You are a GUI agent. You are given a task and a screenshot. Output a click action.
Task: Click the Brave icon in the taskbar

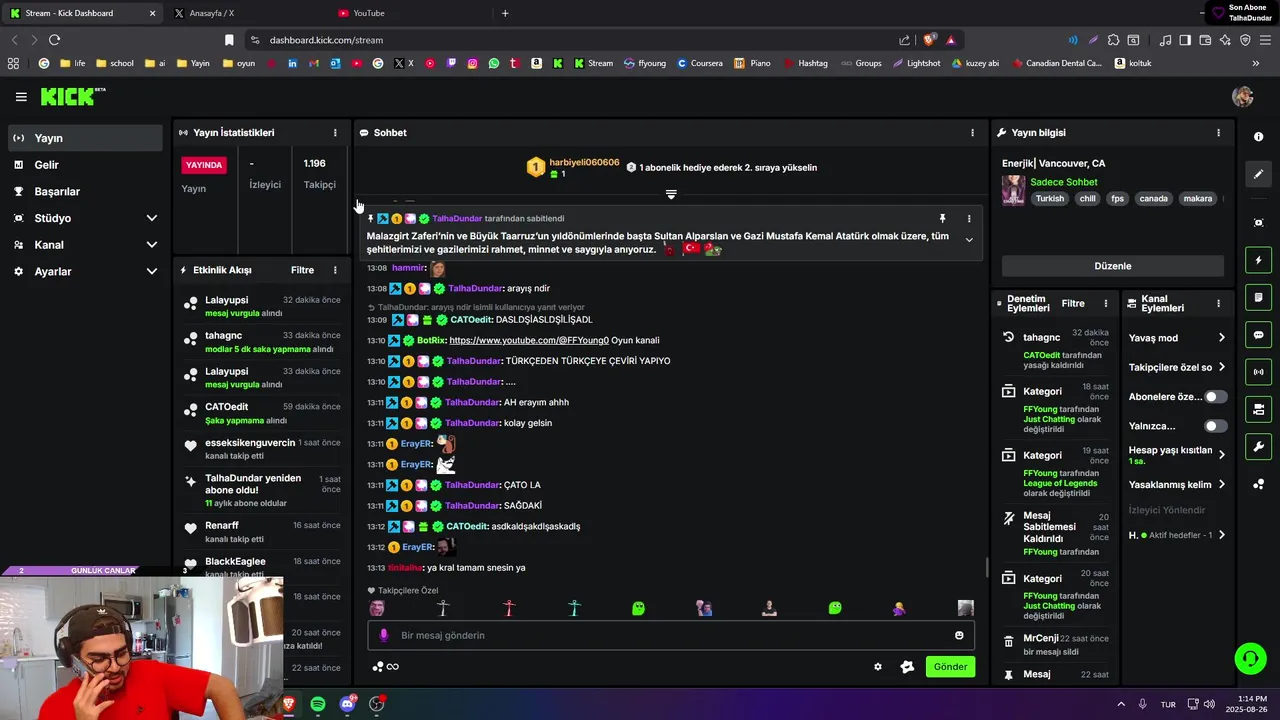[x=289, y=704]
